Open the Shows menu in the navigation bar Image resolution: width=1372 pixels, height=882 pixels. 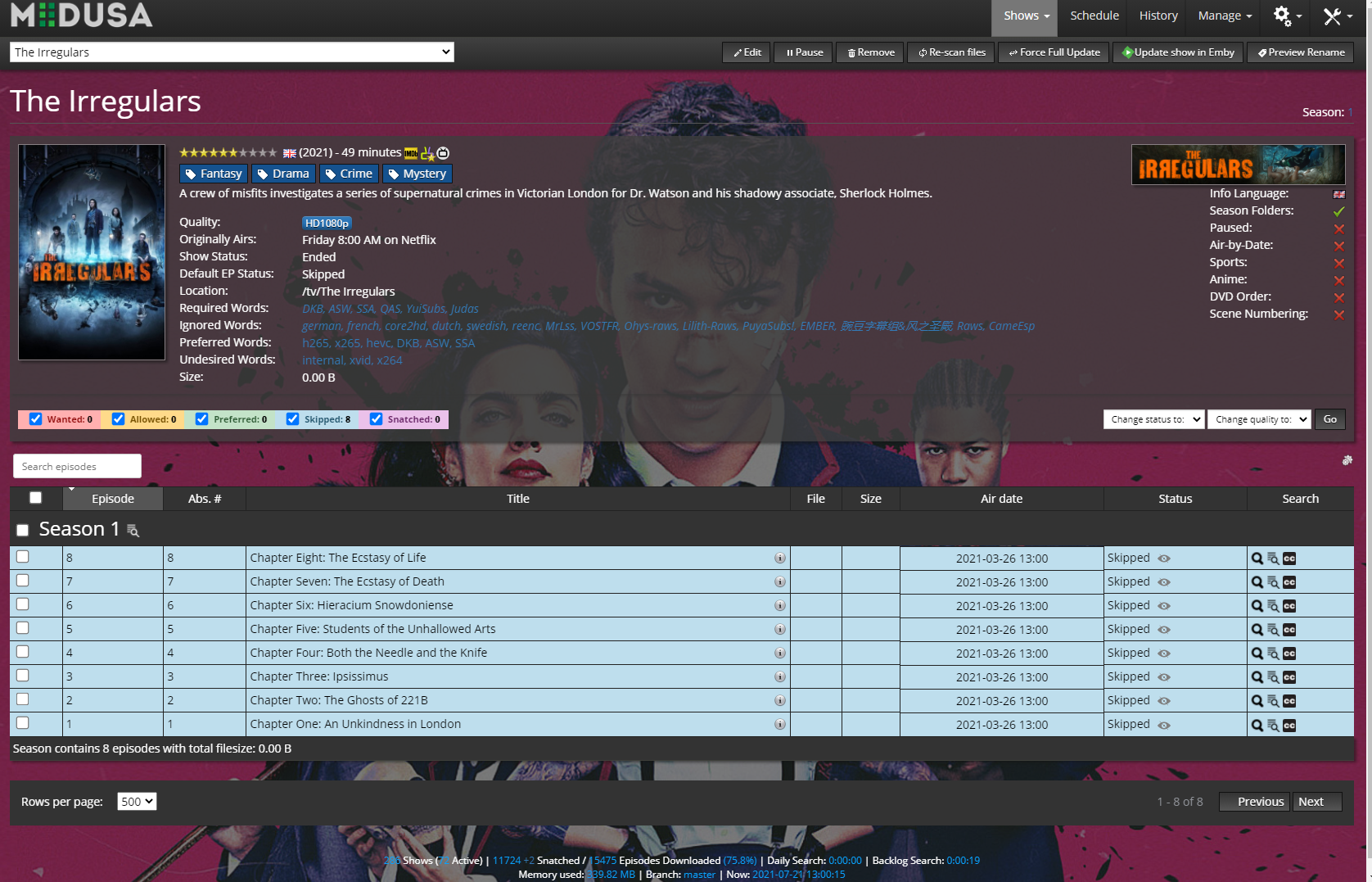click(x=1024, y=16)
